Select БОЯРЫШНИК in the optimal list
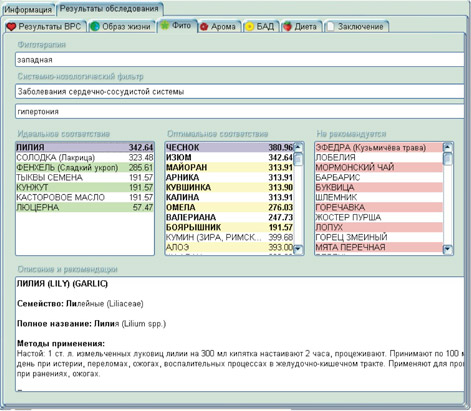 click(x=229, y=227)
